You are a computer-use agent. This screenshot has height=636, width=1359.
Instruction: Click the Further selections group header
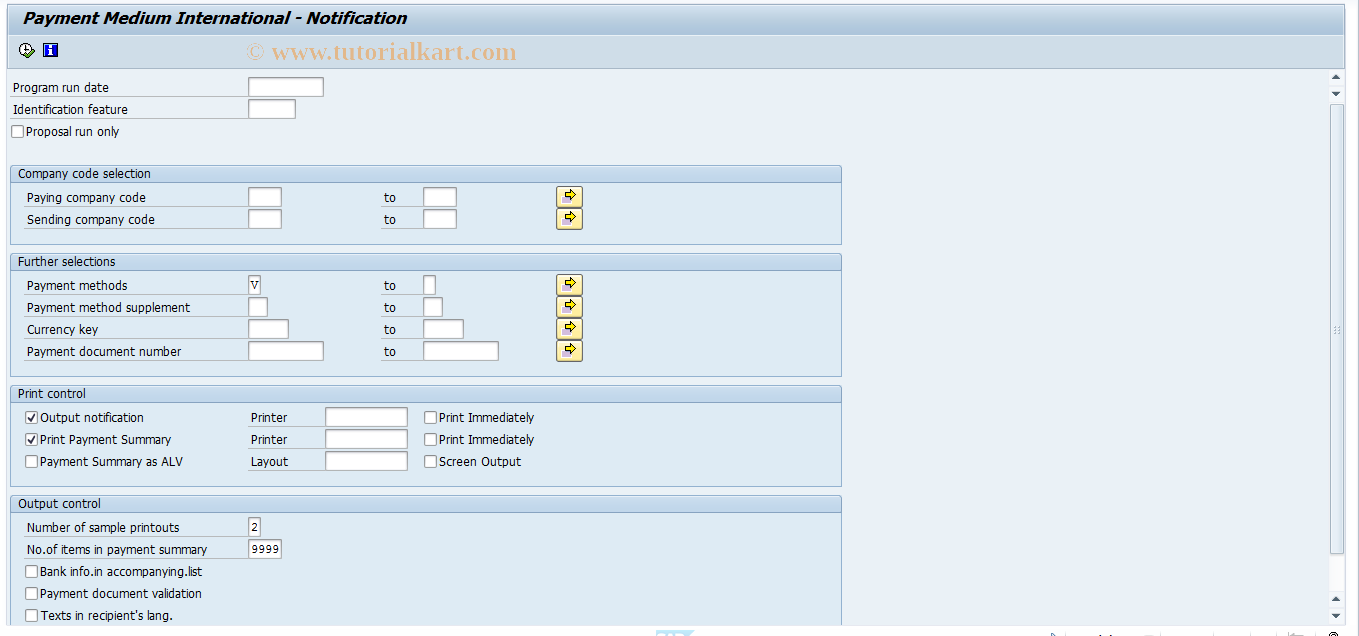(426, 262)
